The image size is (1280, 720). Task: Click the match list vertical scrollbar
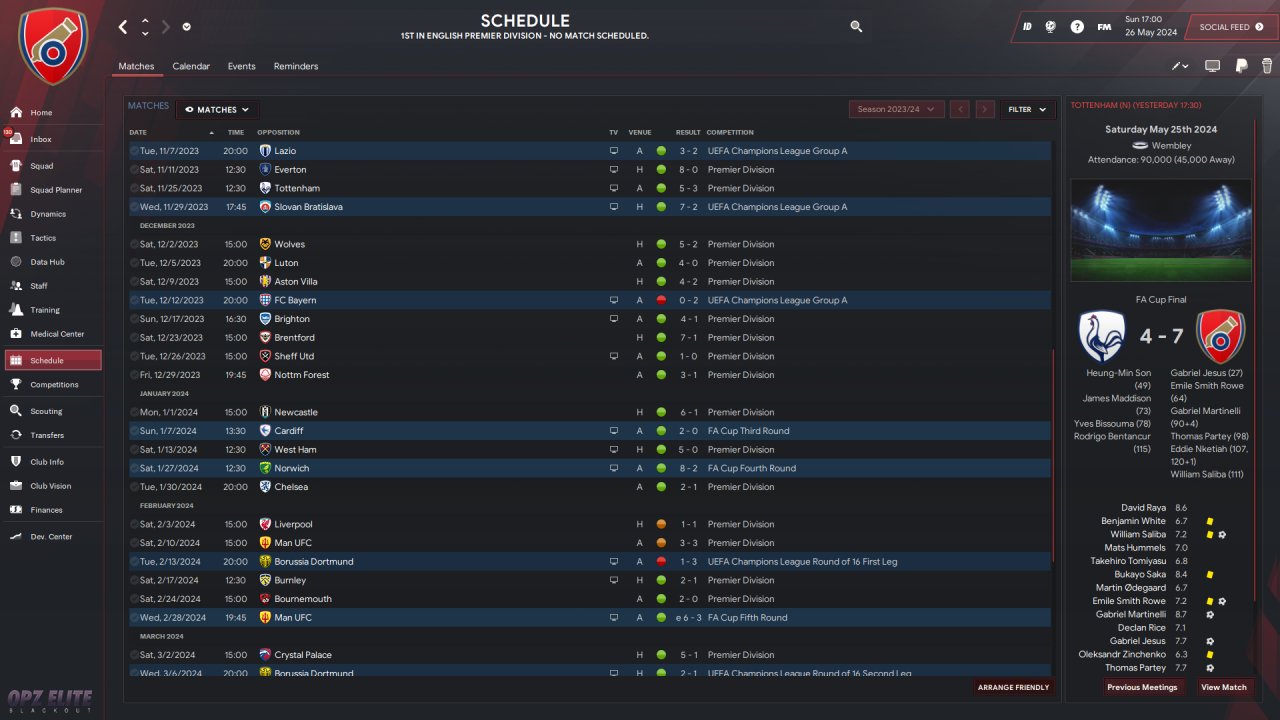click(1054, 455)
